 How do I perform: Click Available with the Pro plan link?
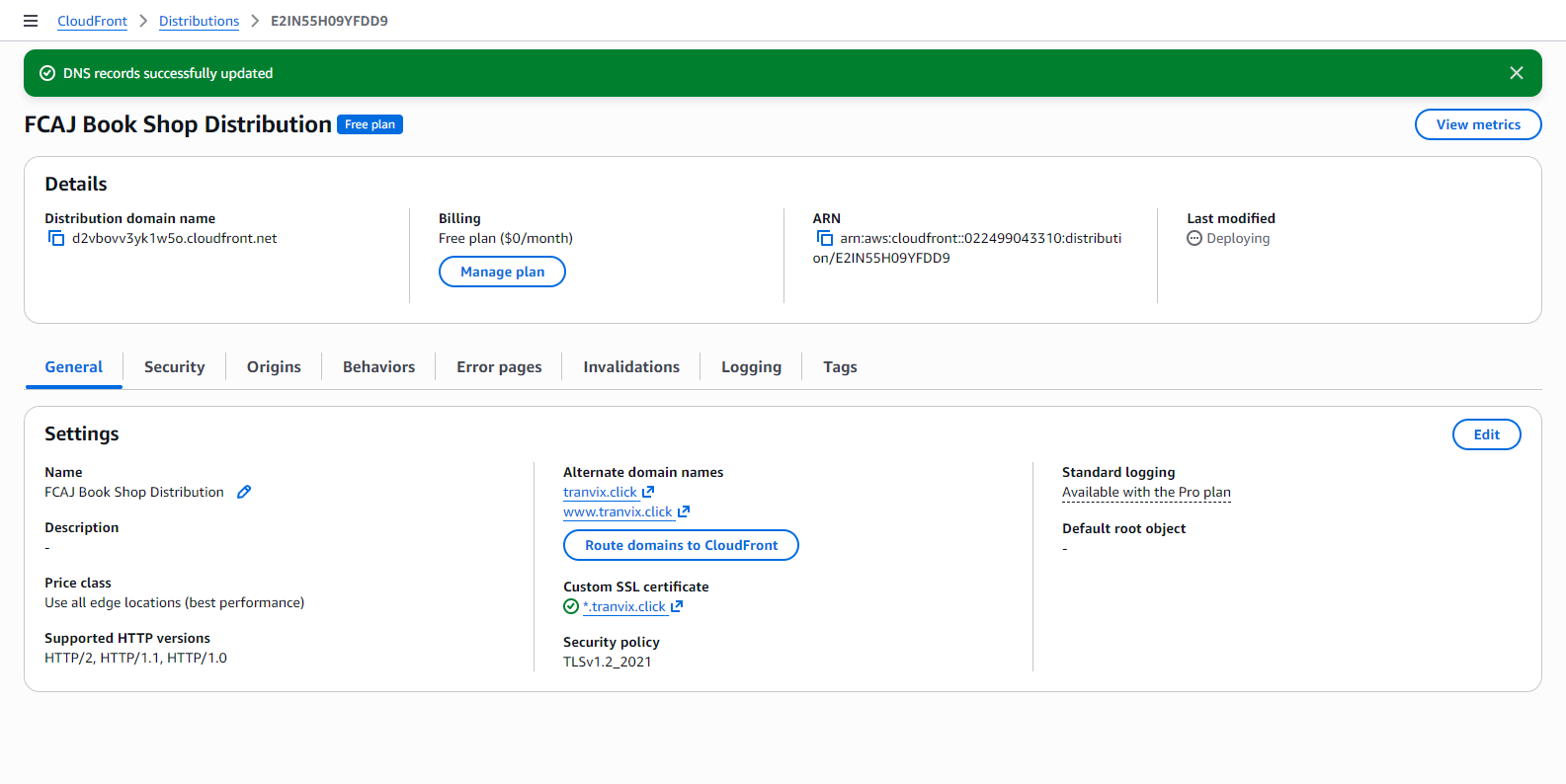[x=1146, y=492]
